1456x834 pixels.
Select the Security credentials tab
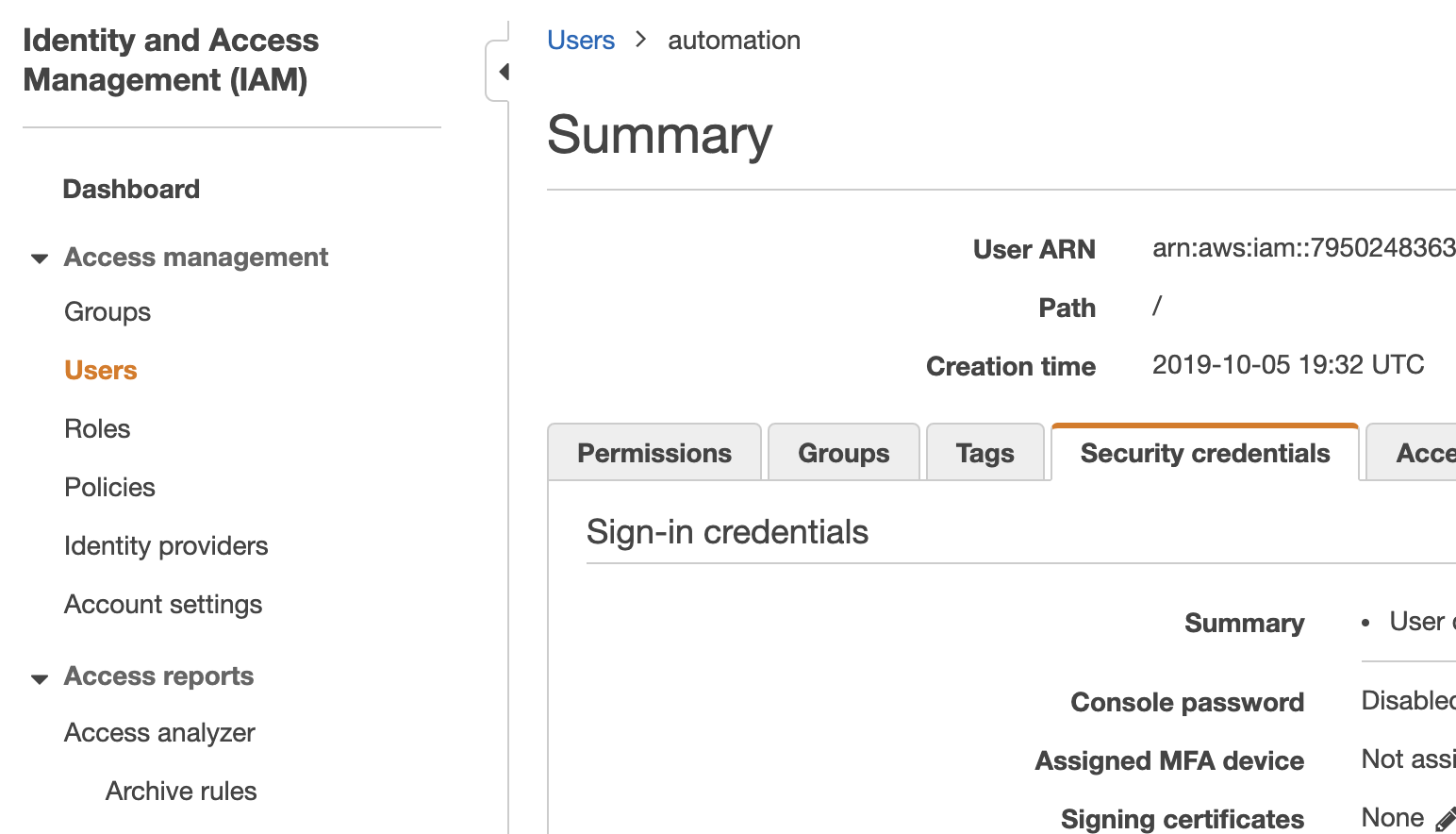1204,453
